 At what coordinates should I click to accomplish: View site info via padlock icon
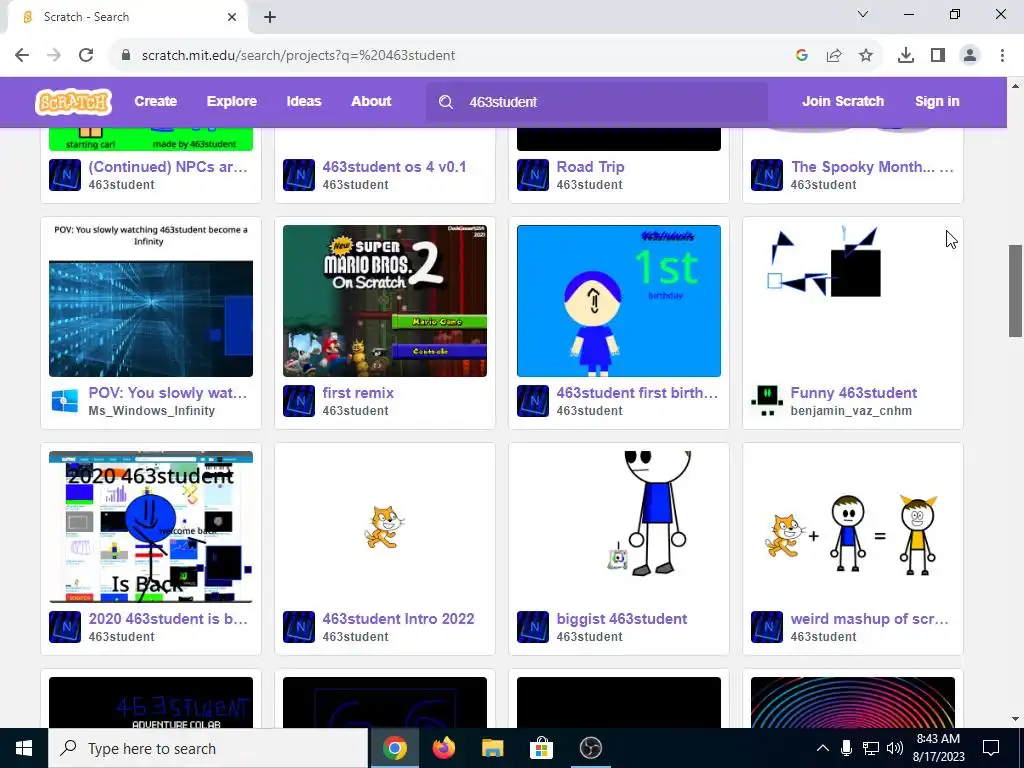click(126, 55)
